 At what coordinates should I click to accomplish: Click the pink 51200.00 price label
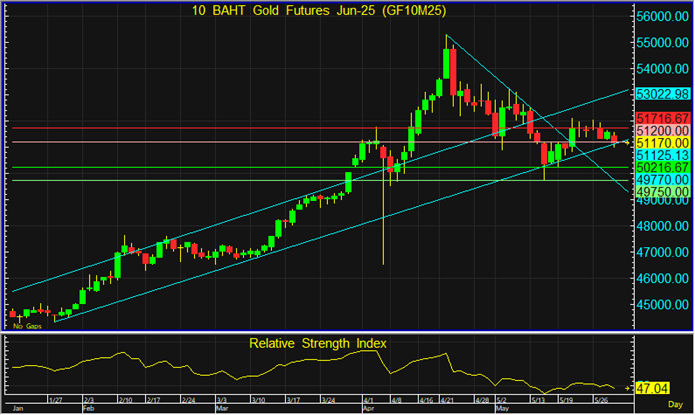[x=663, y=131]
